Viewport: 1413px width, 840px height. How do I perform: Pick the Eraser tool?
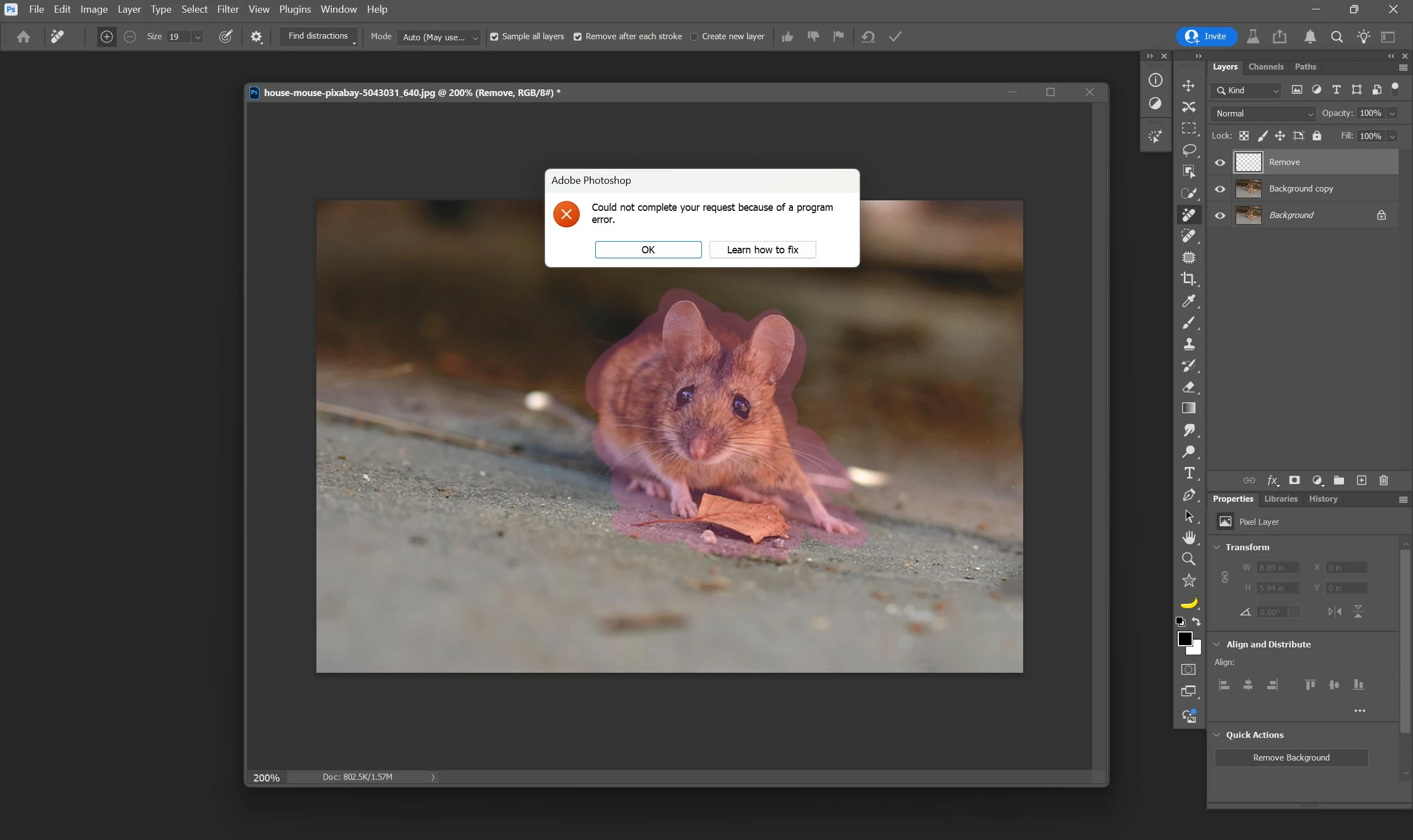coord(1188,387)
